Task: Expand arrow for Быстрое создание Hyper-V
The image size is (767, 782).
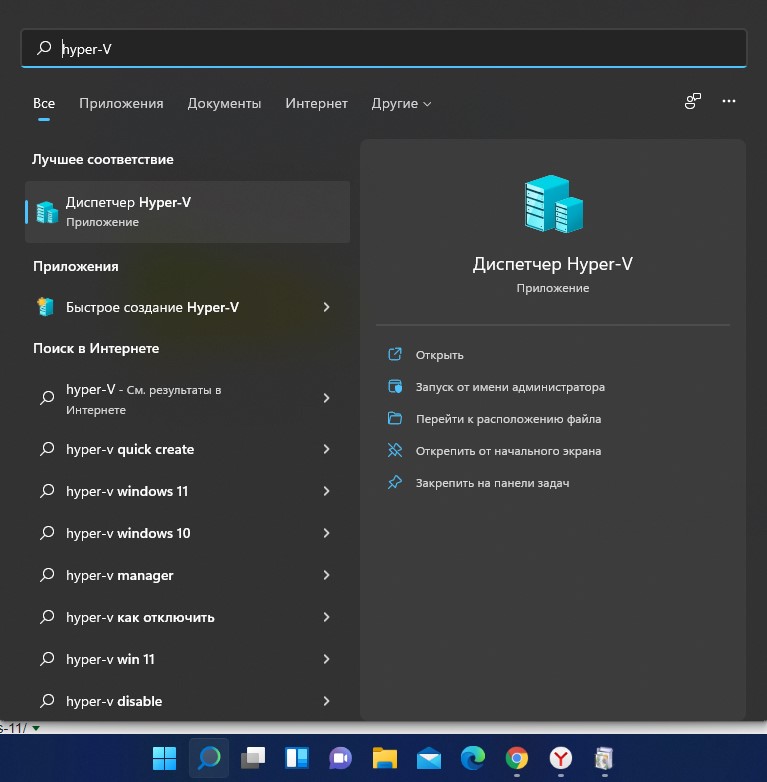Action: 326,307
